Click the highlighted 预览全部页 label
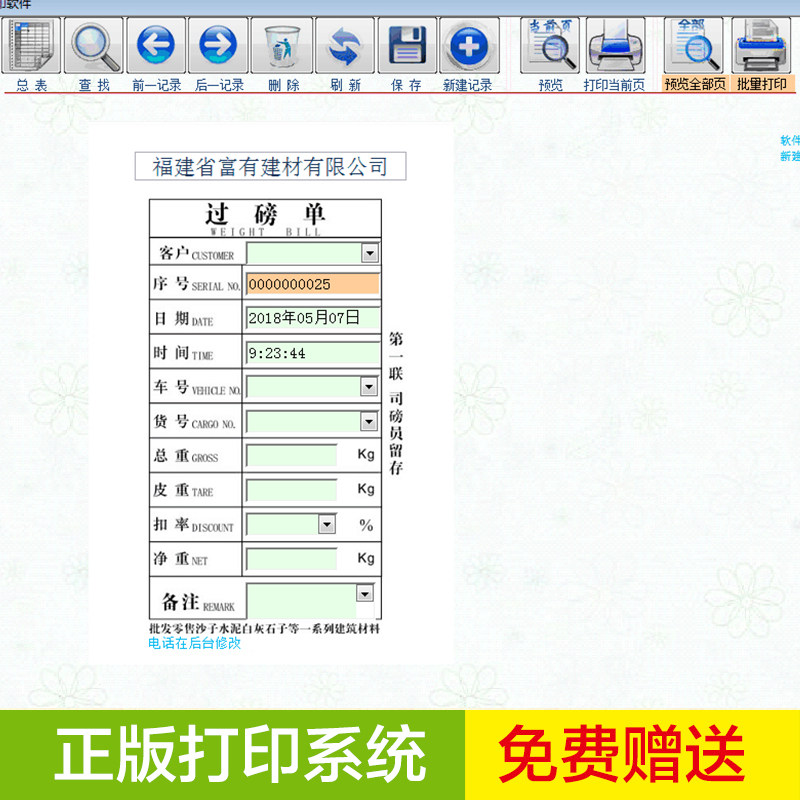Viewport: 800px width, 800px height. [695, 84]
